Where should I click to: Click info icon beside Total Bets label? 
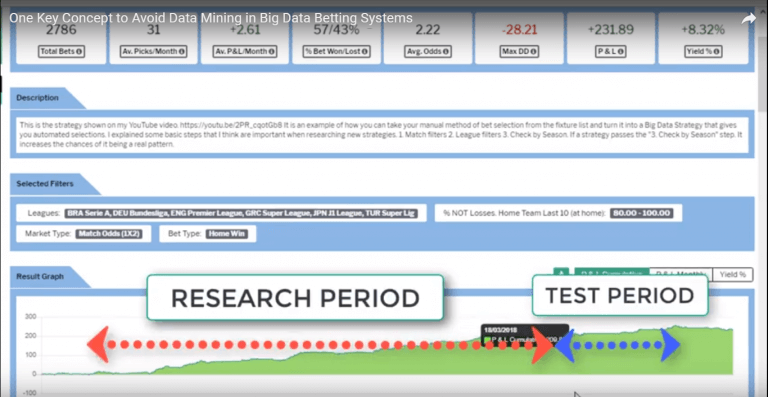point(78,51)
